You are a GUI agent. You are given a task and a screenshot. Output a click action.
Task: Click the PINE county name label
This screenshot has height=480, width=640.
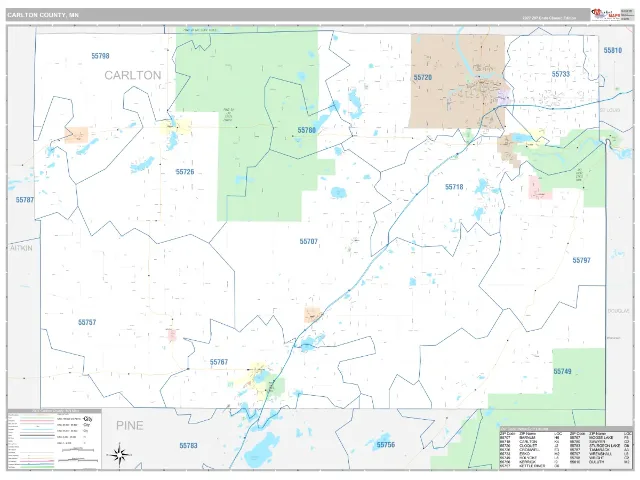(x=130, y=426)
